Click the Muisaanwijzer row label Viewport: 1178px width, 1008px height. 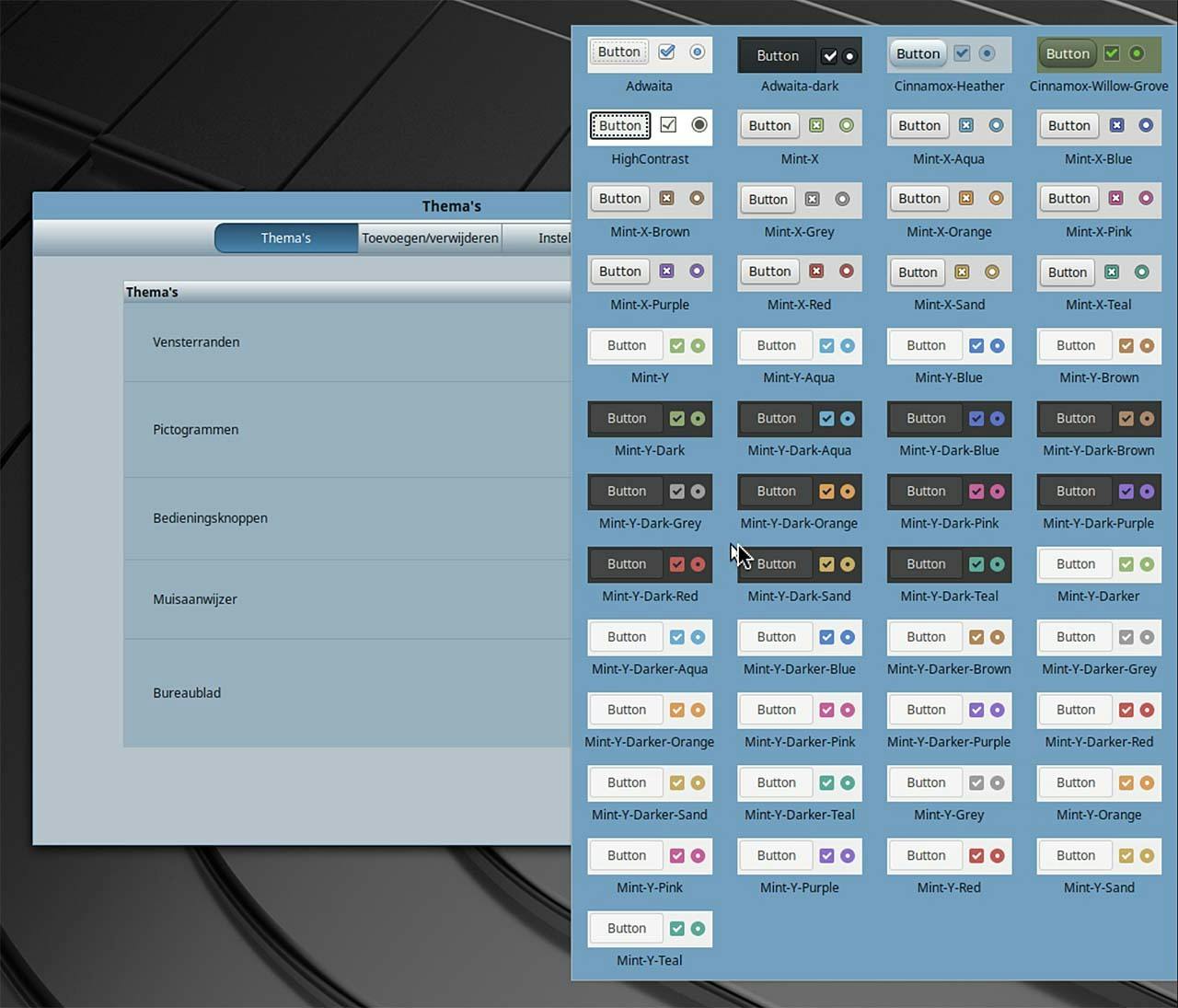pyautogui.click(x=195, y=598)
